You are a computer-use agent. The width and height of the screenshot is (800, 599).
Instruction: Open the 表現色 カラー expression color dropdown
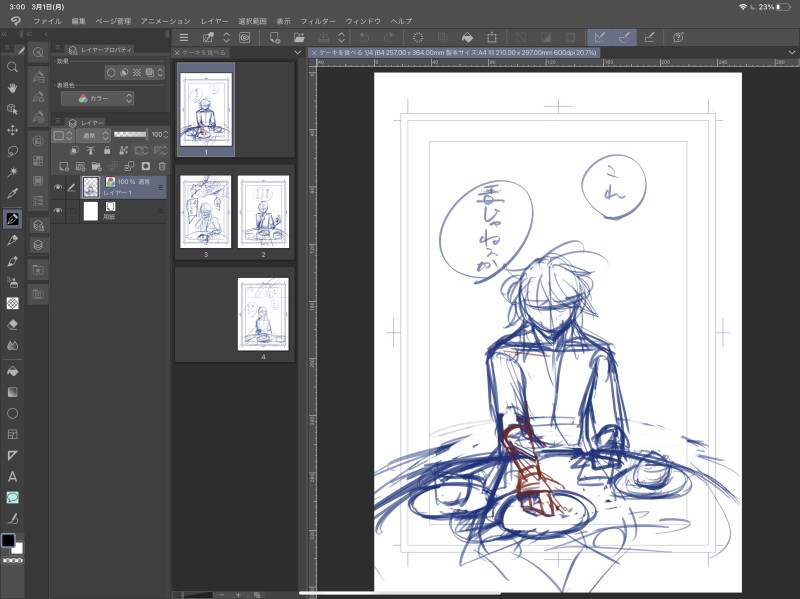pyautogui.click(x=97, y=98)
